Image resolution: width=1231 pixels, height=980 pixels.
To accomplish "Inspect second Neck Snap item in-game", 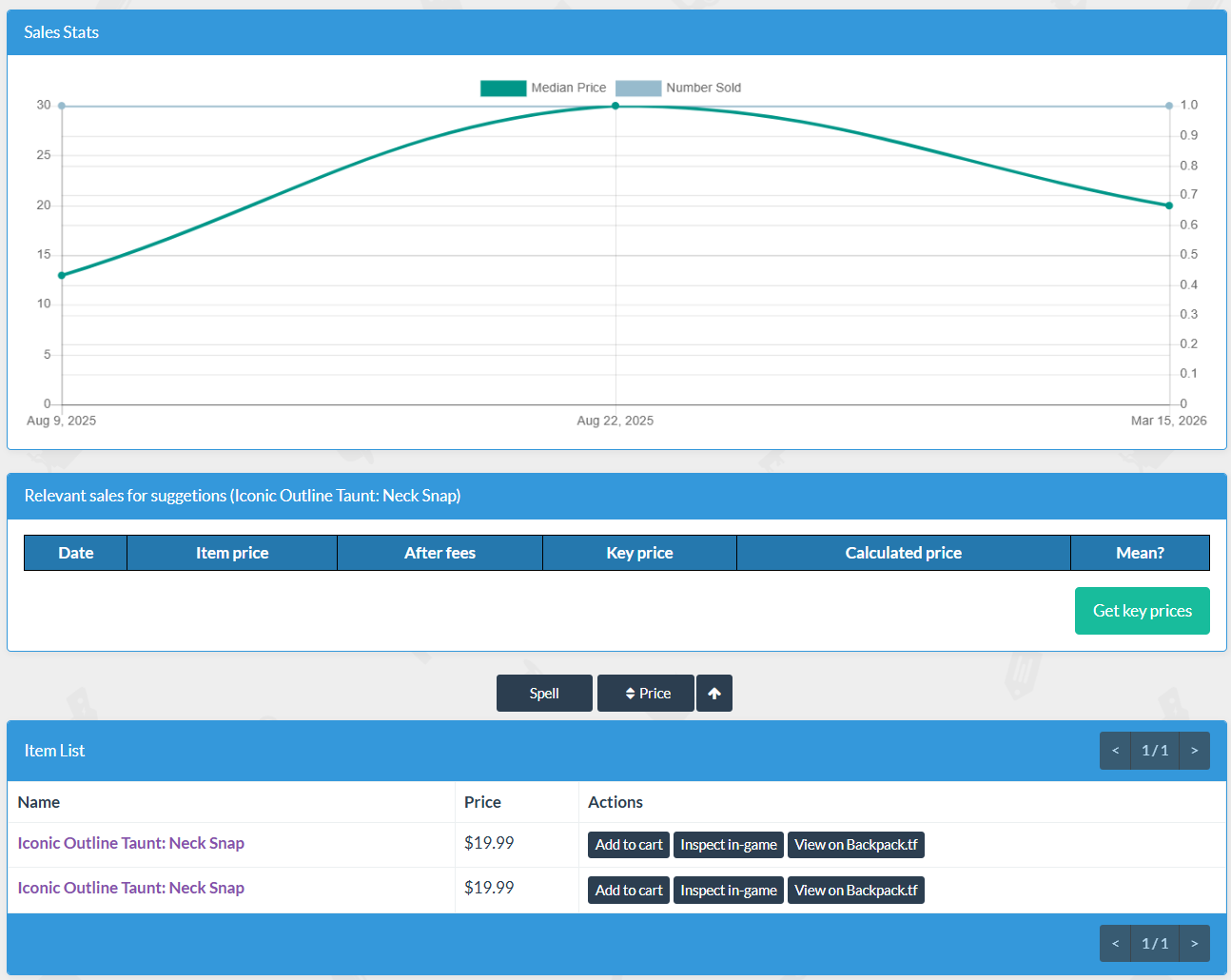I will click(729, 891).
